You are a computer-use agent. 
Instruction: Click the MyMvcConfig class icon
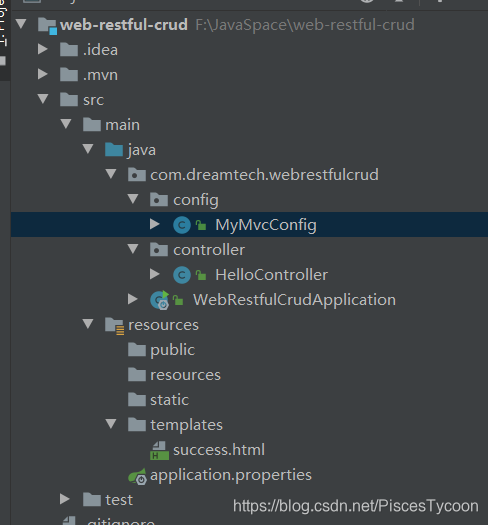click(182, 225)
